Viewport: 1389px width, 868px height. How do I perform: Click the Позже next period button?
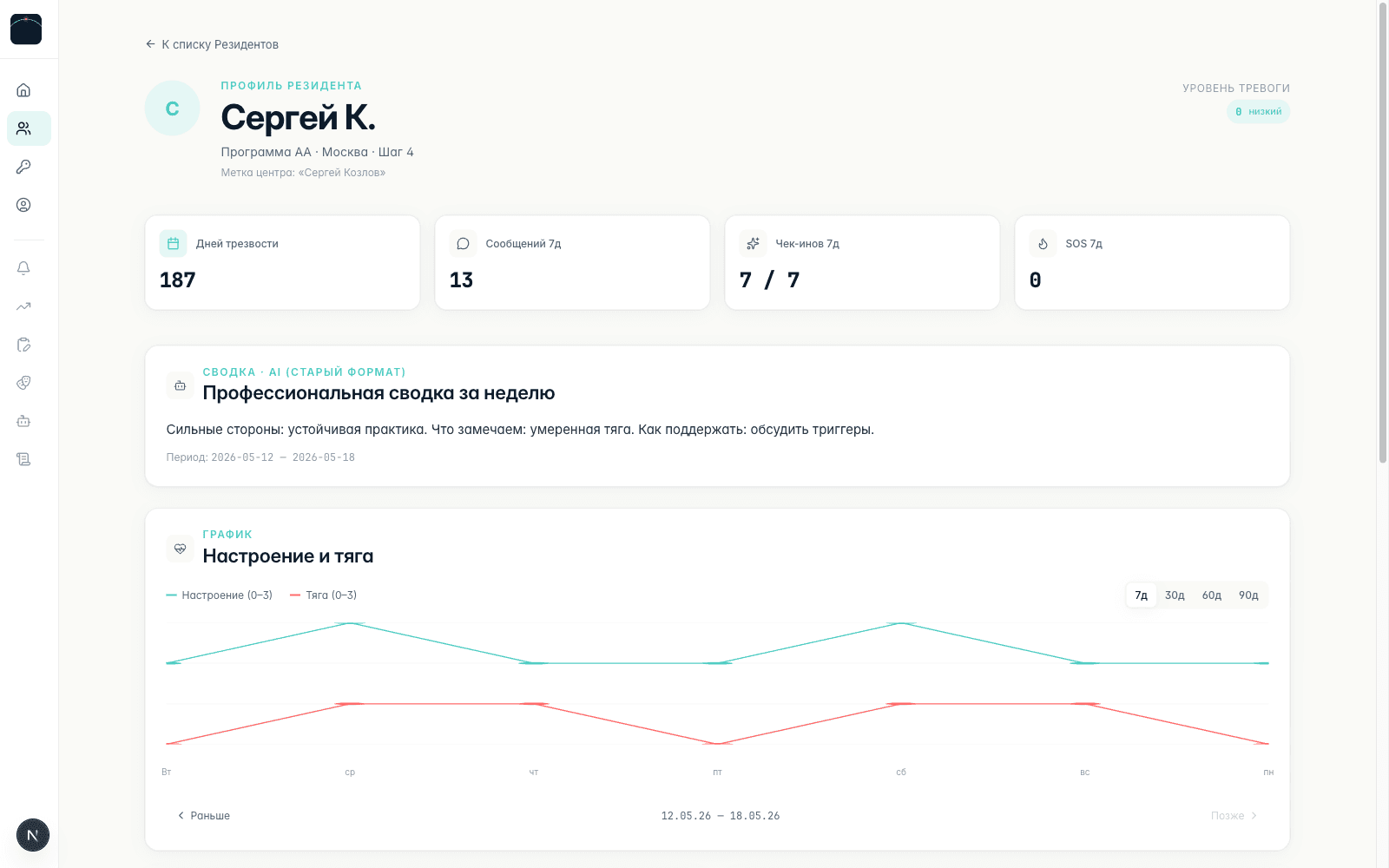point(1234,816)
